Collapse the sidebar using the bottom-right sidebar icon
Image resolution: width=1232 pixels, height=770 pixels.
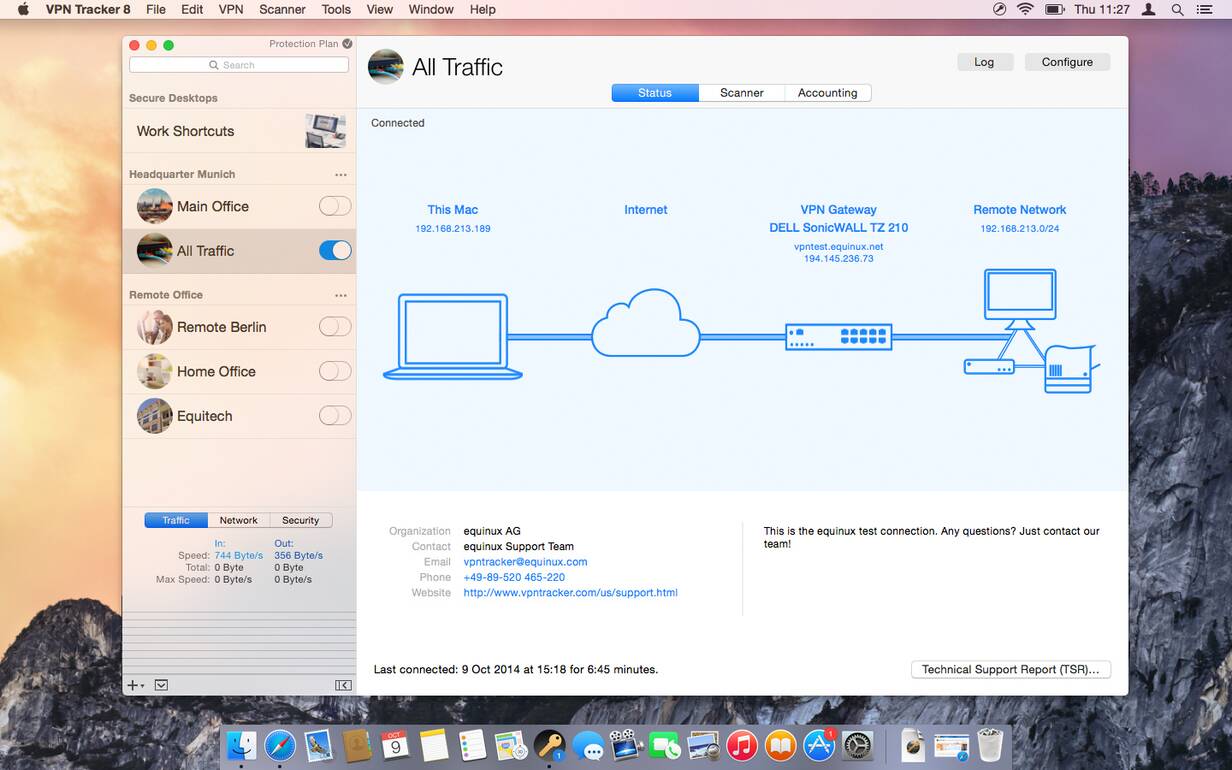click(343, 685)
